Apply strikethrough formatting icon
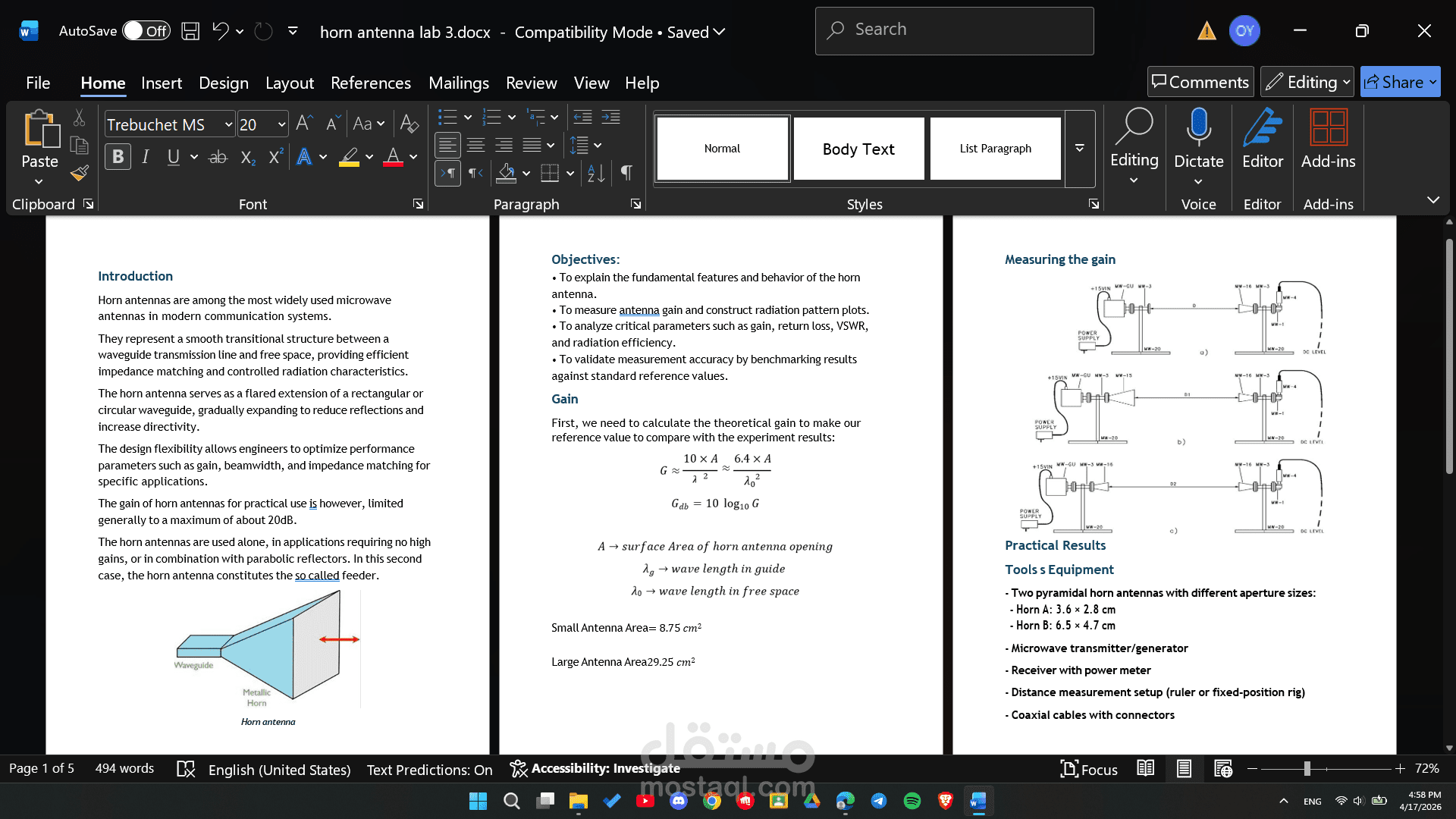Screen dimensions: 1456x819 click(218, 157)
